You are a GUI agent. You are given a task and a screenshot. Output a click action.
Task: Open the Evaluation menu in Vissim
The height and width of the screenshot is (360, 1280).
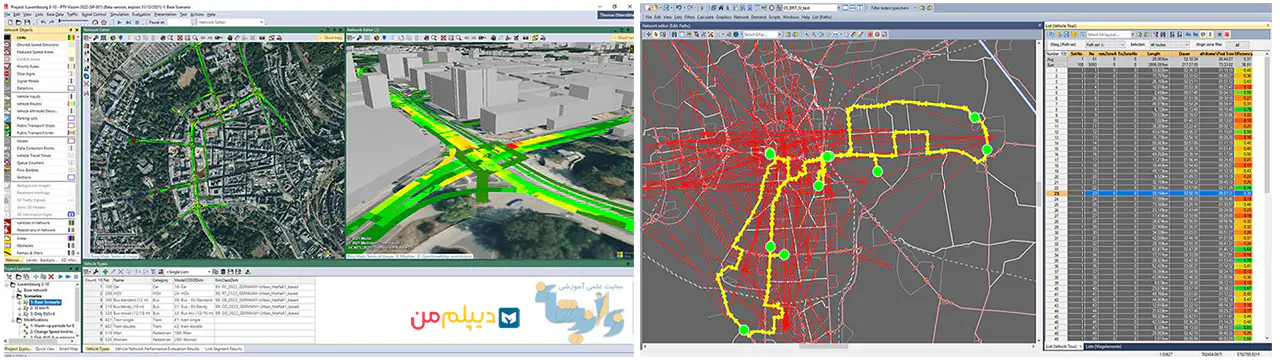(x=141, y=14)
